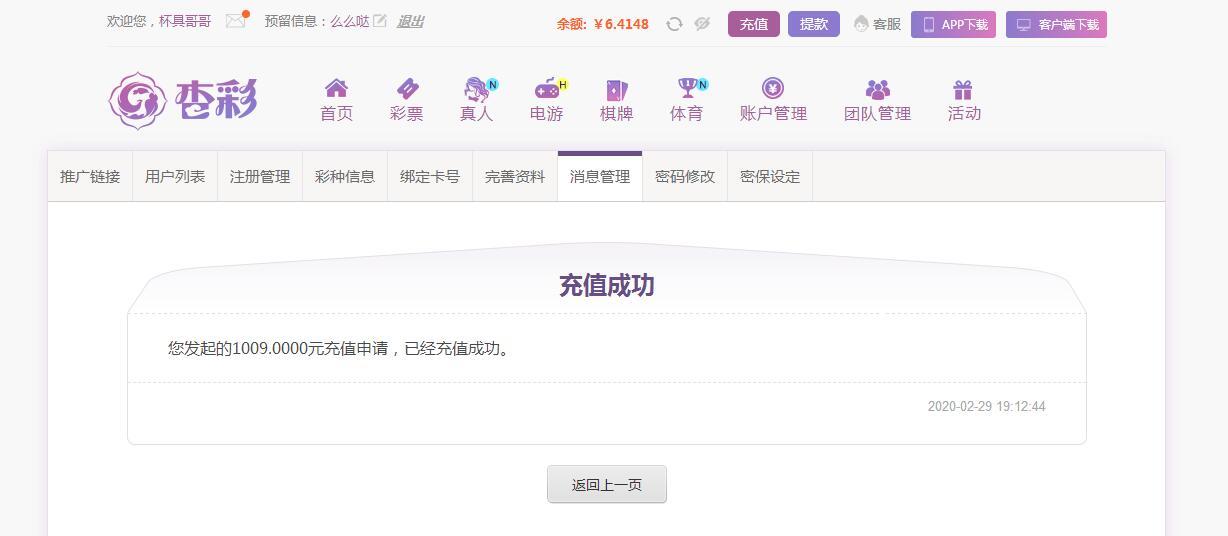Click the edit reserved message pencil icon
Viewport: 1228px width, 536px height.
[380, 20]
